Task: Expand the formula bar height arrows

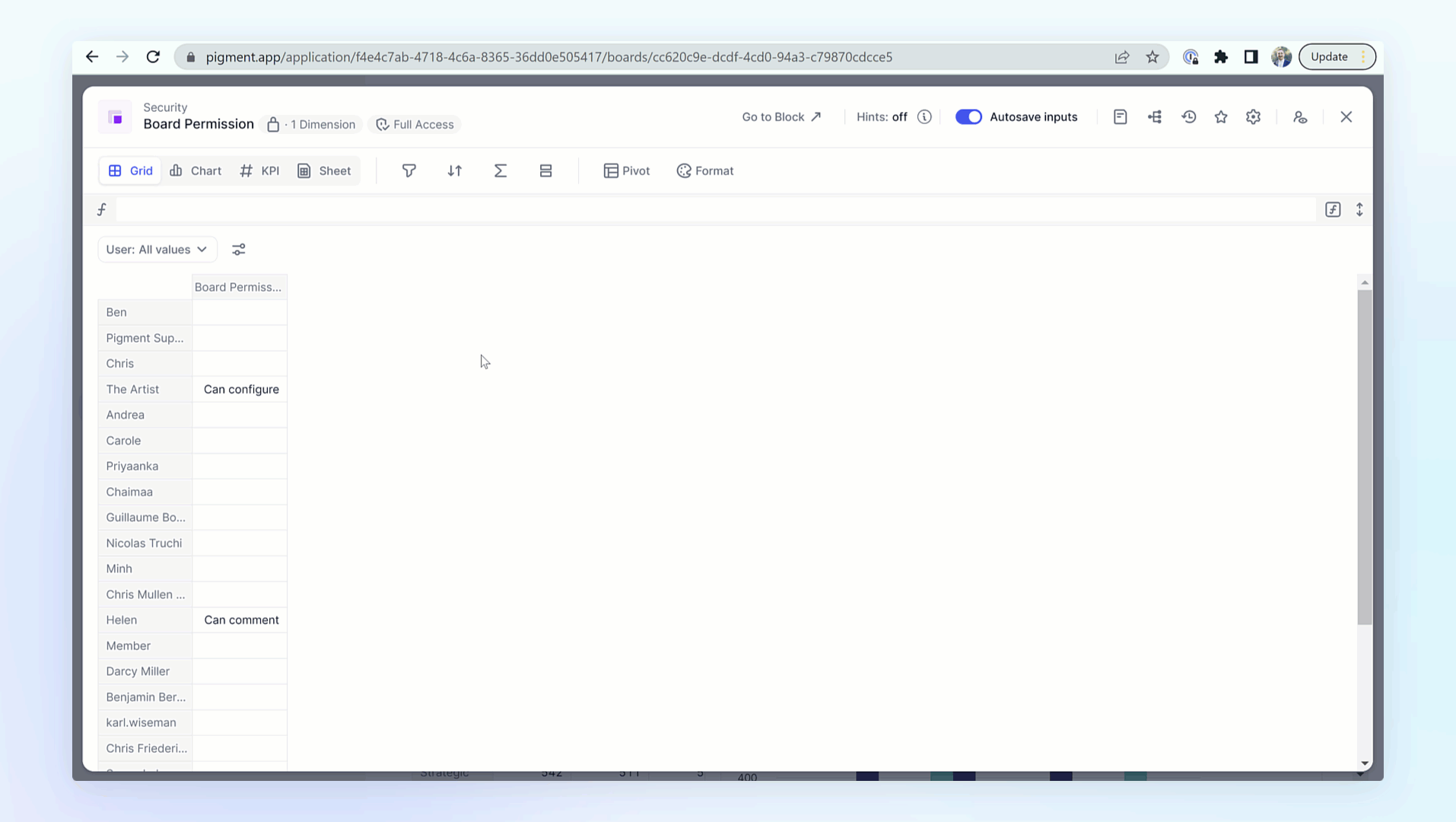Action: [x=1359, y=209]
